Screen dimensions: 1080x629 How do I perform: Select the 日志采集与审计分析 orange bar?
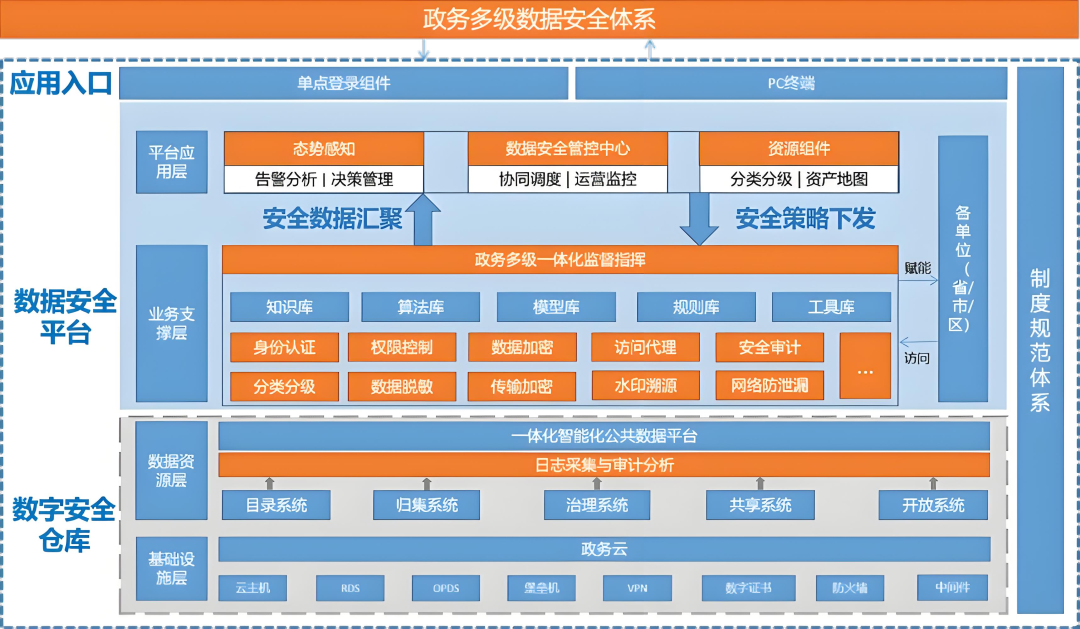pos(604,465)
